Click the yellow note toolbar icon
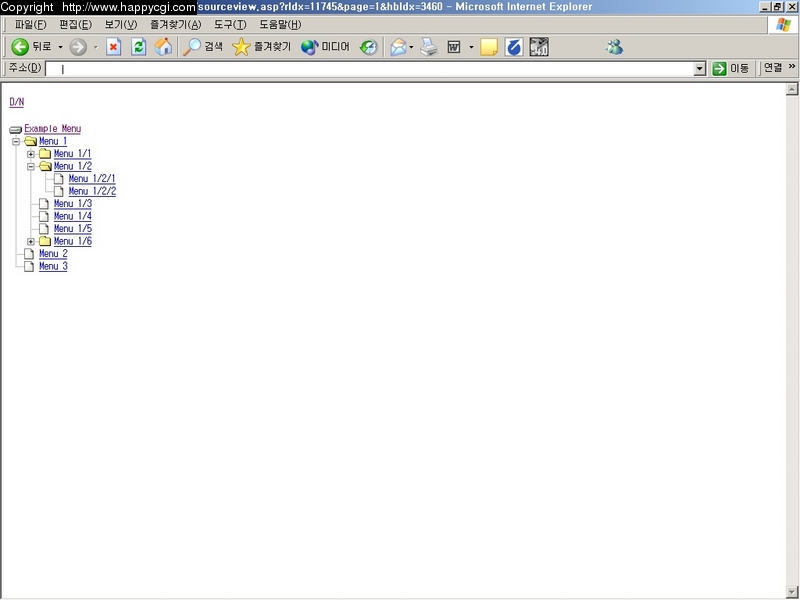The height and width of the screenshot is (600, 800). click(489, 47)
